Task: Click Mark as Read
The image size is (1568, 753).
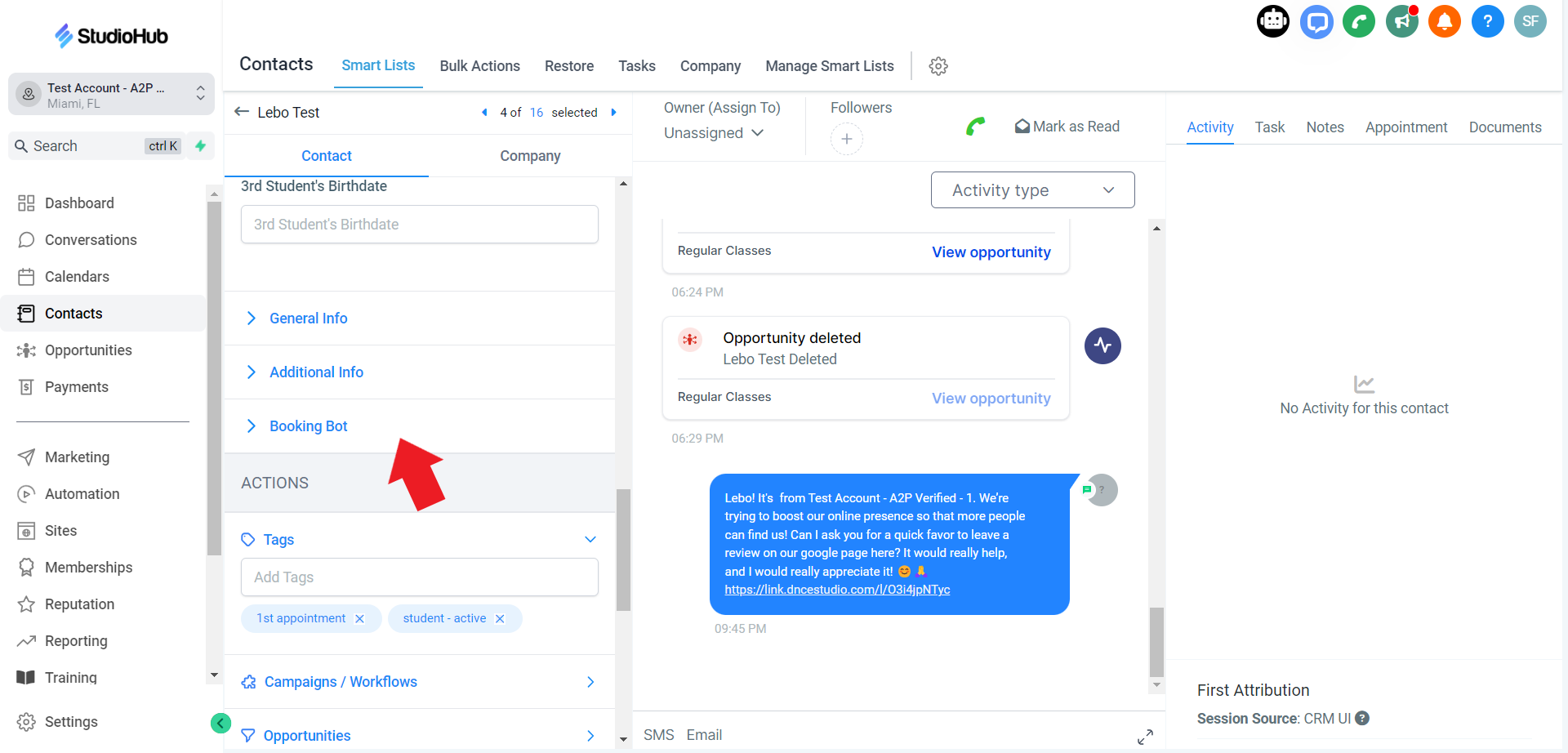Action: (x=1067, y=127)
